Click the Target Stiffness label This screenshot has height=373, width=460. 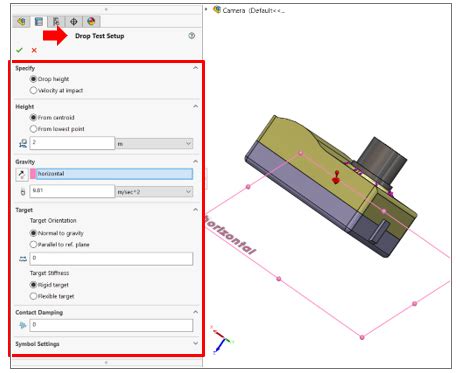point(49,273)
